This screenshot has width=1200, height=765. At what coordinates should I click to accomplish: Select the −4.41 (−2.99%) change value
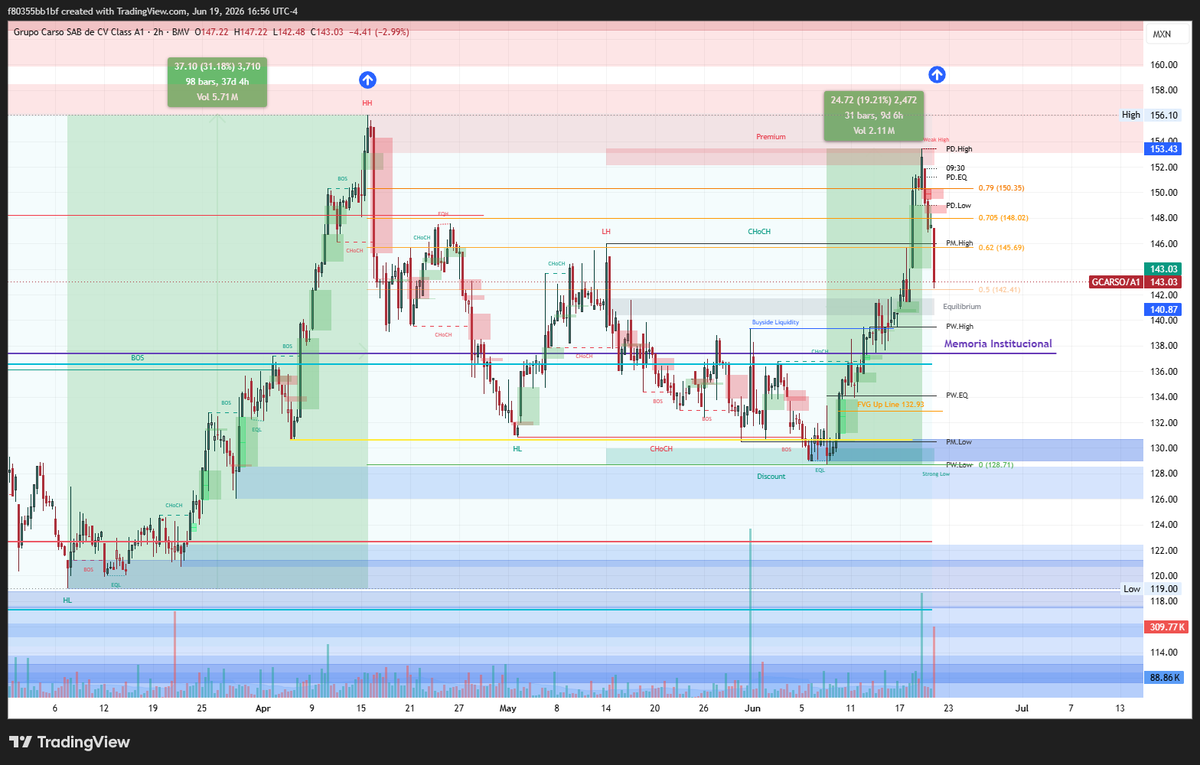click(x=379, y=33)
